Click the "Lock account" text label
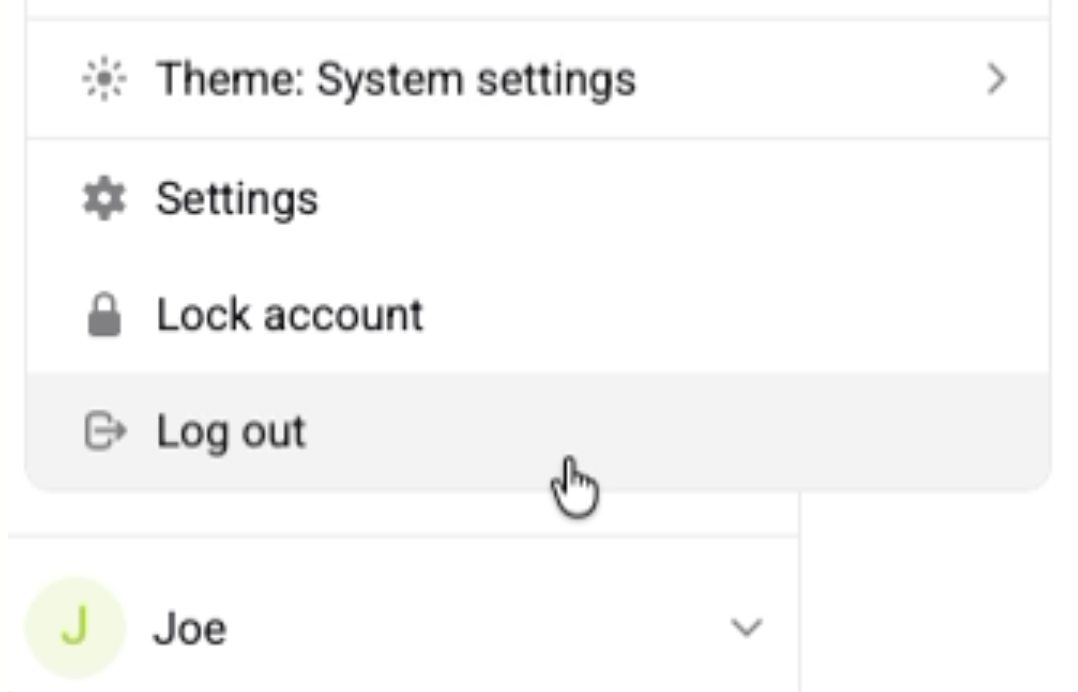This screenshot has height=692, width=1078. [x=290, y=316]
